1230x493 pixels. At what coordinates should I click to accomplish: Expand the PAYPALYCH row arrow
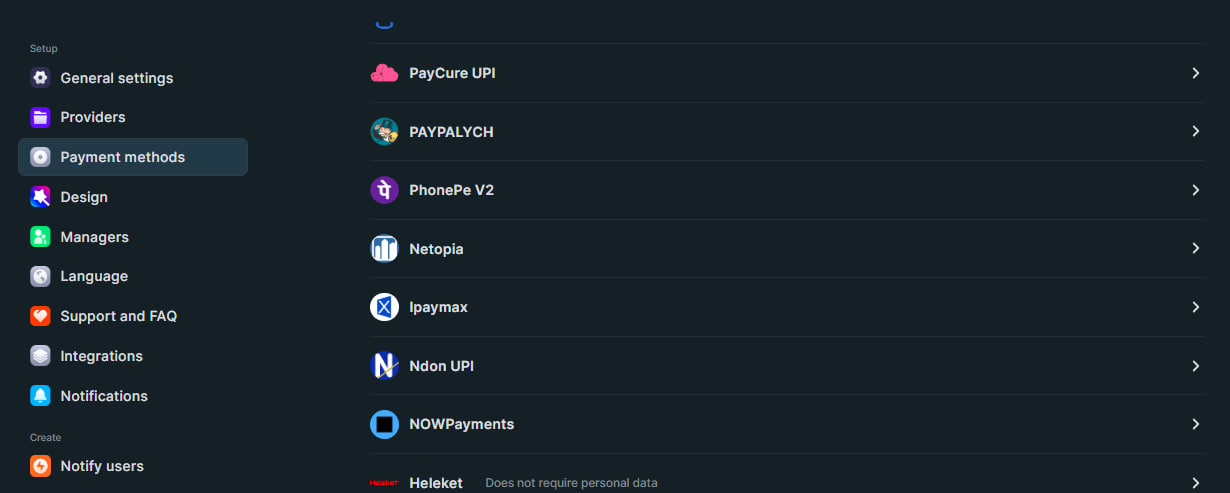coord(1195,132)
